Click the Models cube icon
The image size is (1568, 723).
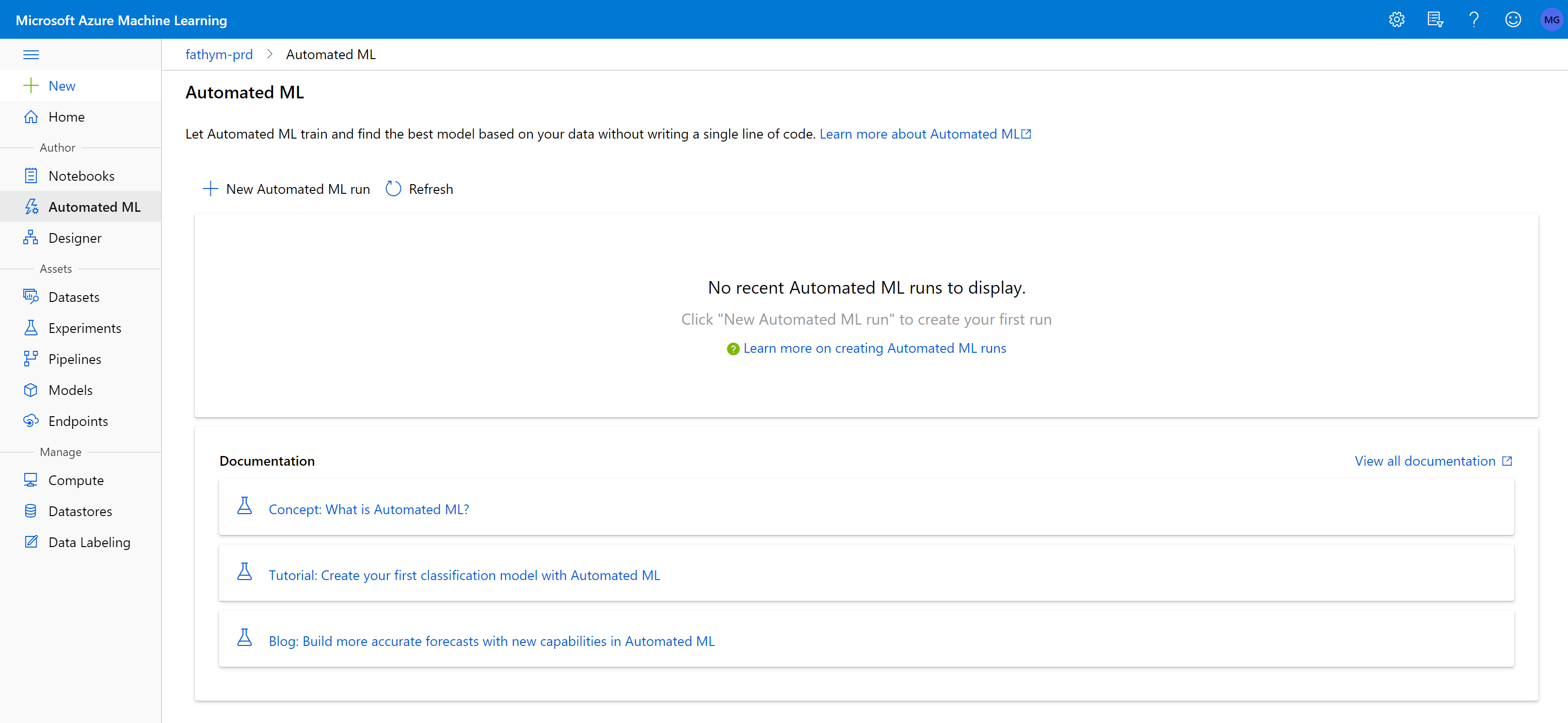(31, 390)
